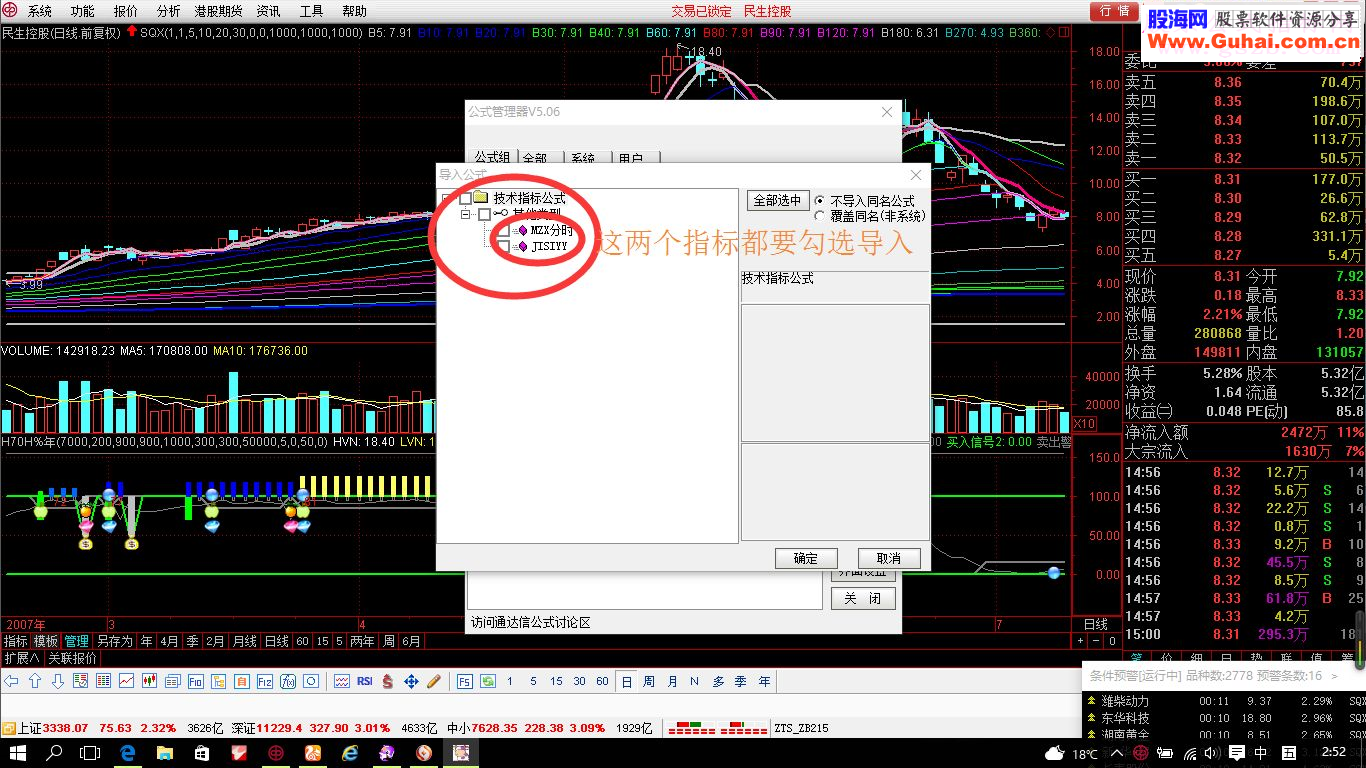Check the JISIYY formula checkbox
The height and width of the screenshot is (768, 1366).
(x=503, y=246)
